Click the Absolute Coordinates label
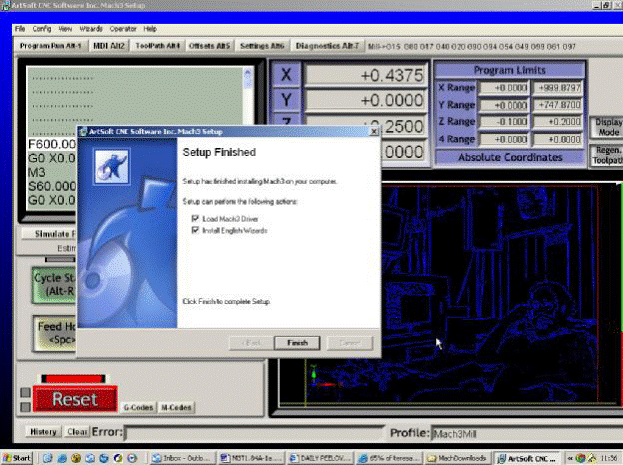 (510, 157)
